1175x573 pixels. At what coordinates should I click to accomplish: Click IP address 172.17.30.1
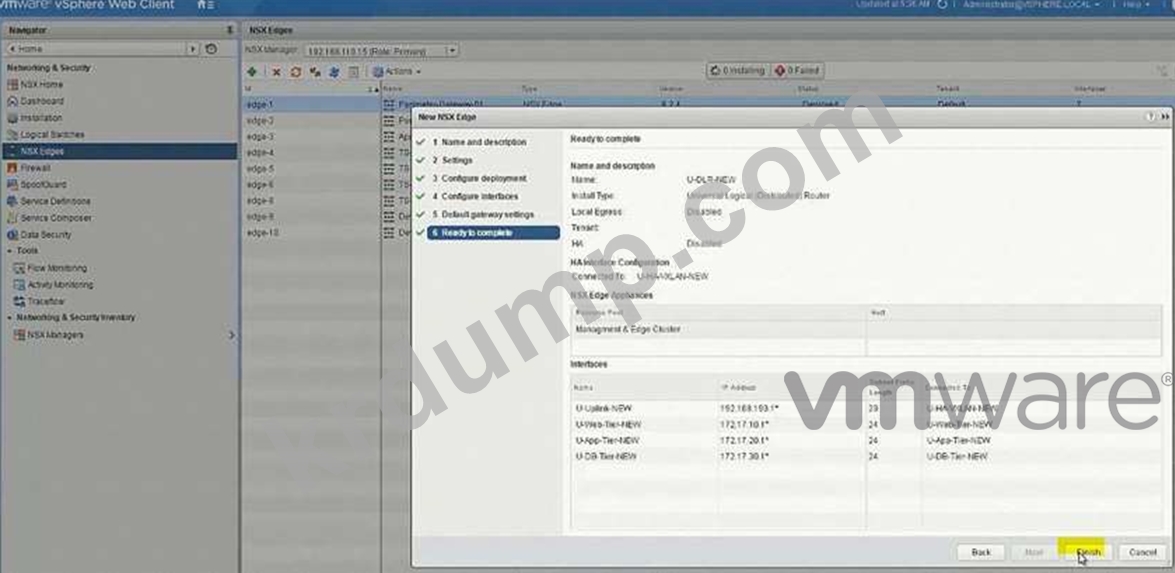pos(744,456)
